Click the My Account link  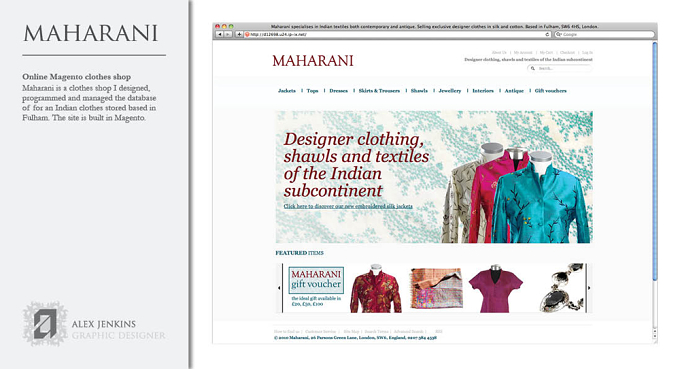coord(523,52)
